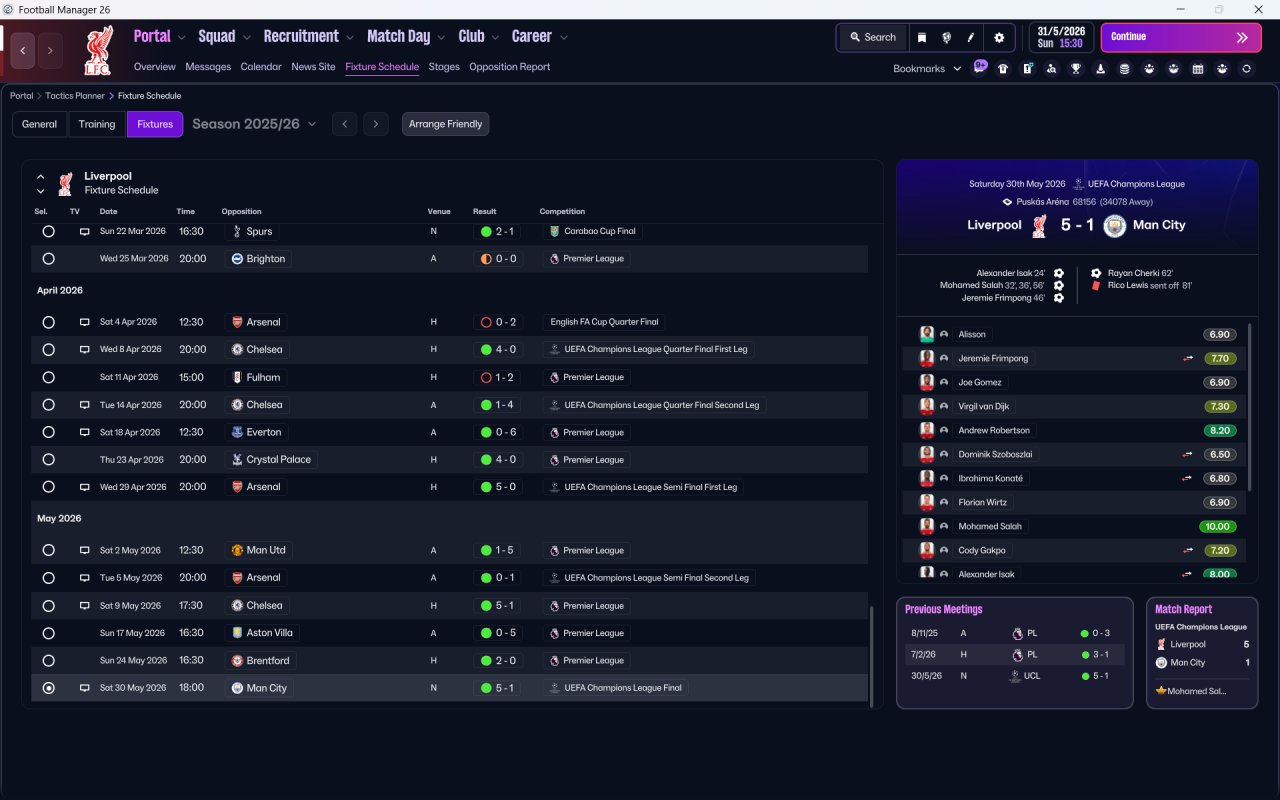Screen dimensions: 1280x800
Task: Switch to the General tab
Action: coord(40,124)
